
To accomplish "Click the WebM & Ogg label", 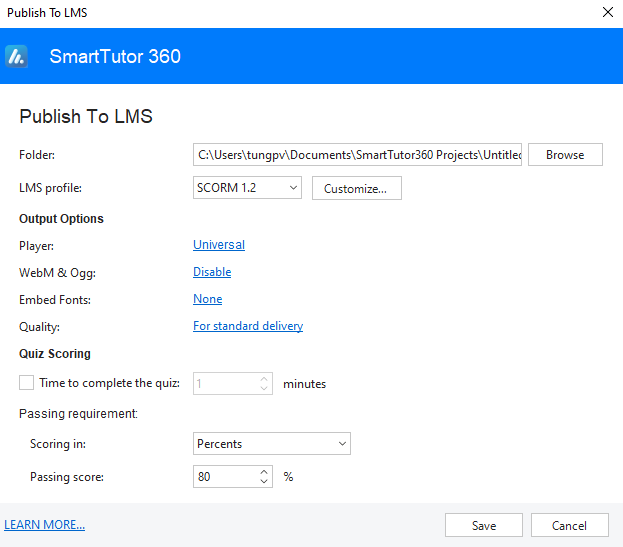I will [x=57, y=273].
